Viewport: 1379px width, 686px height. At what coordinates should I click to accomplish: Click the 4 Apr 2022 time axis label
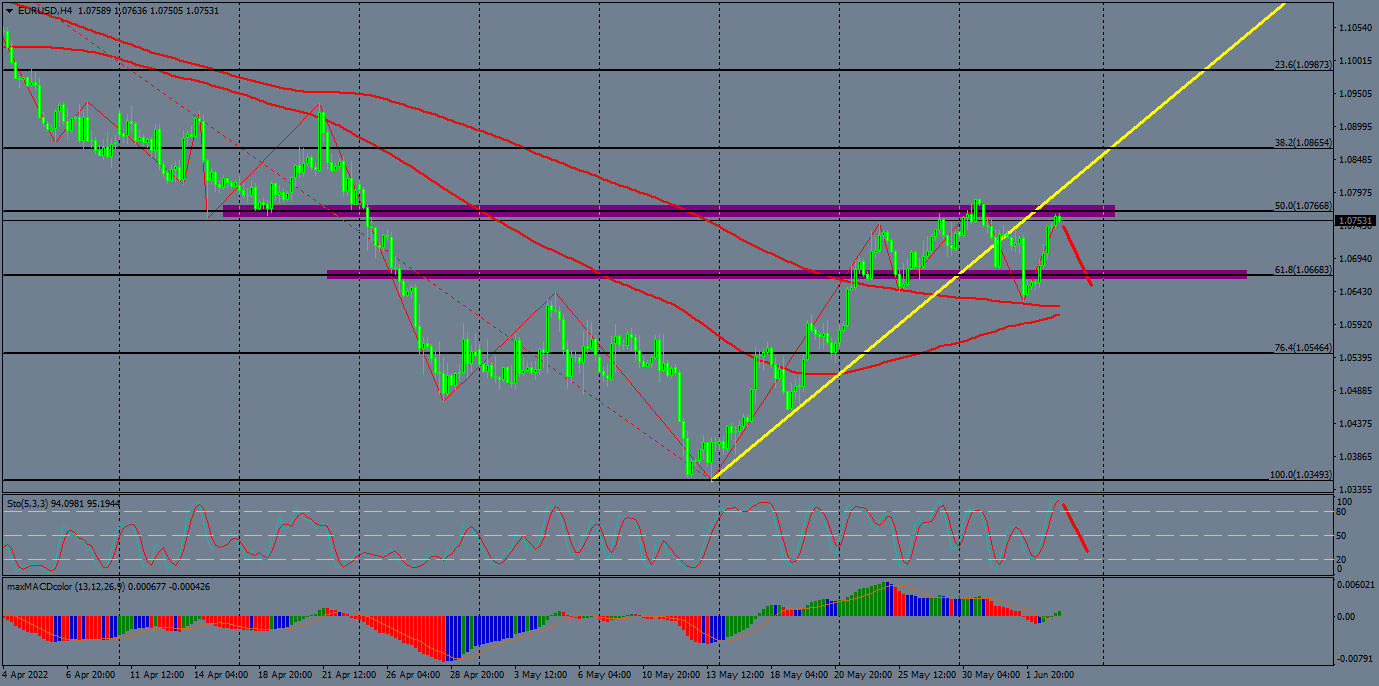point(26,675)
